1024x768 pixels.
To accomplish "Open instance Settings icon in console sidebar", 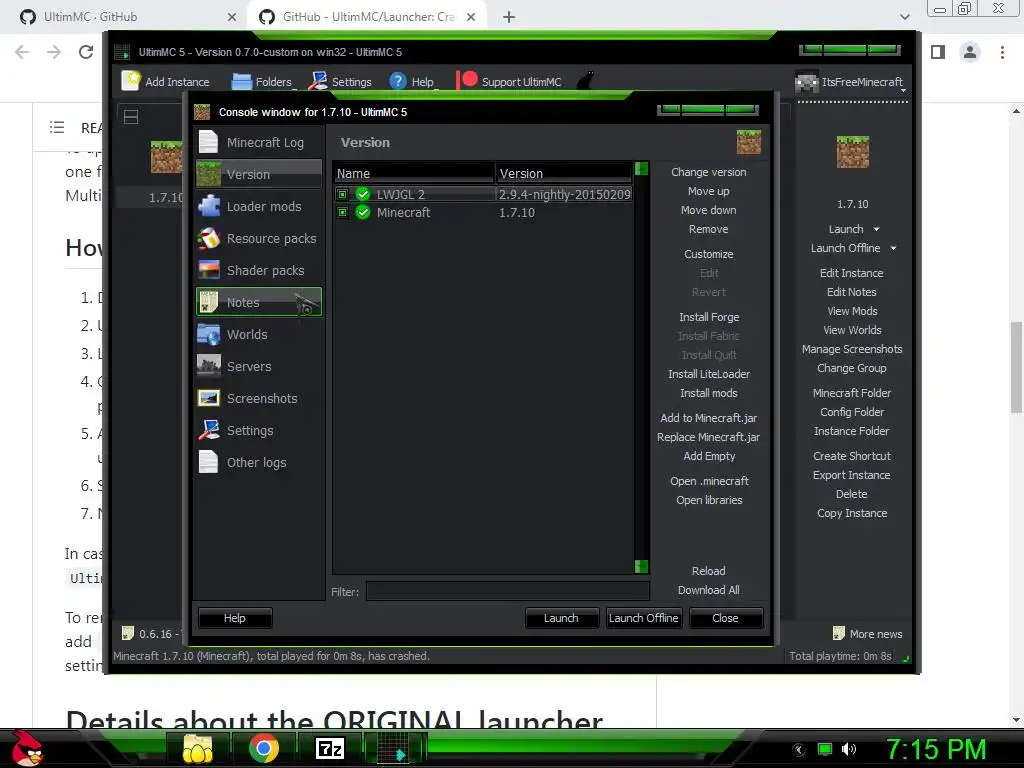I will (x=208, y=430).
